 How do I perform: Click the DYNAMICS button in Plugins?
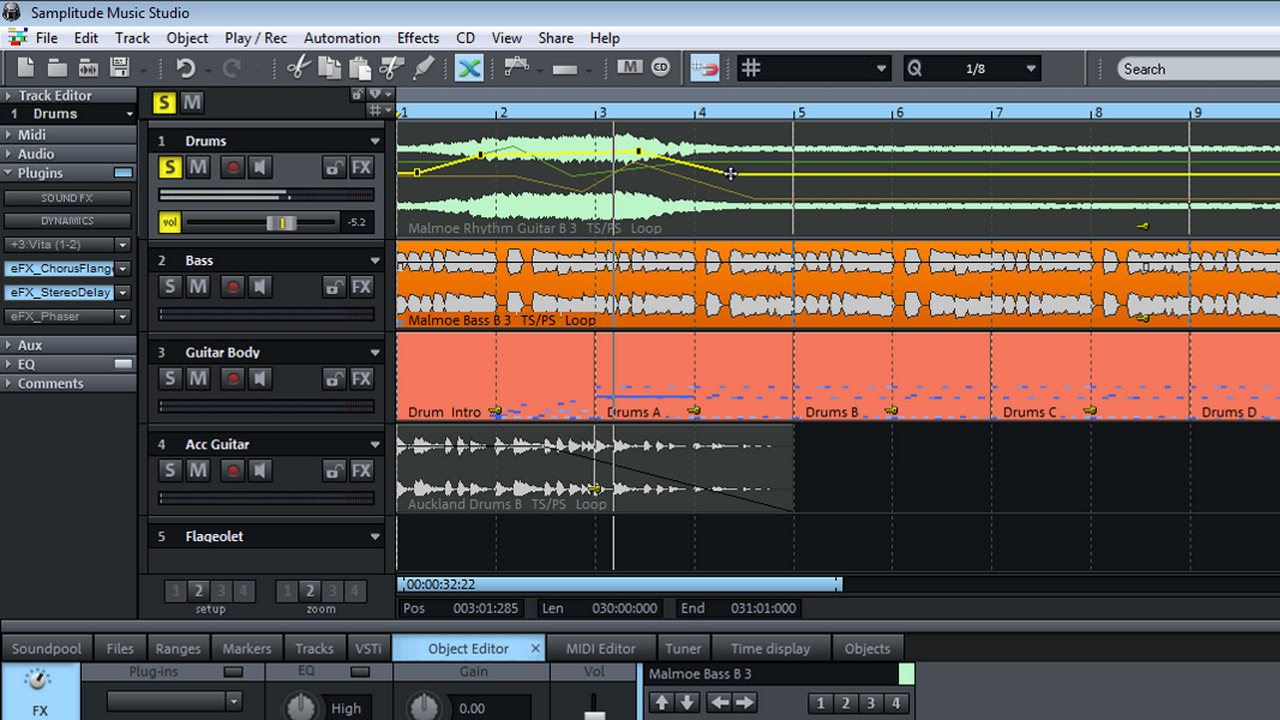click(68, 221)
